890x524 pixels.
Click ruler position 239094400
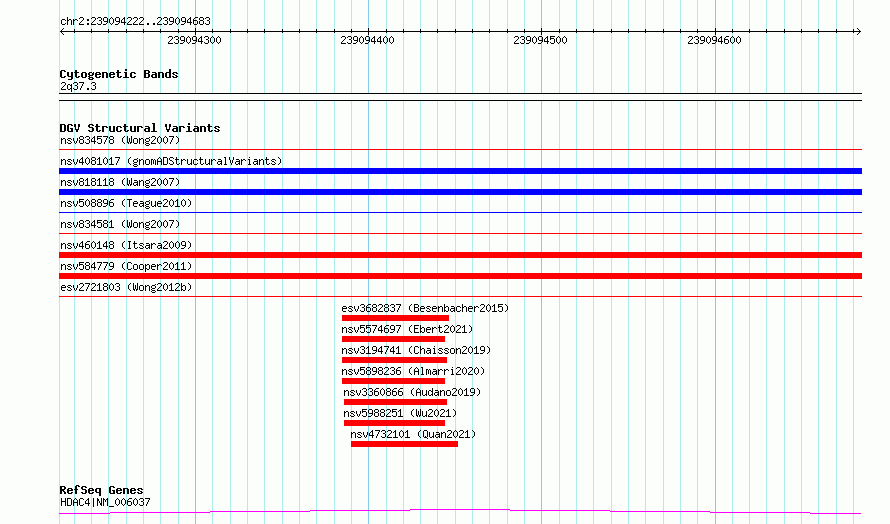367,40
